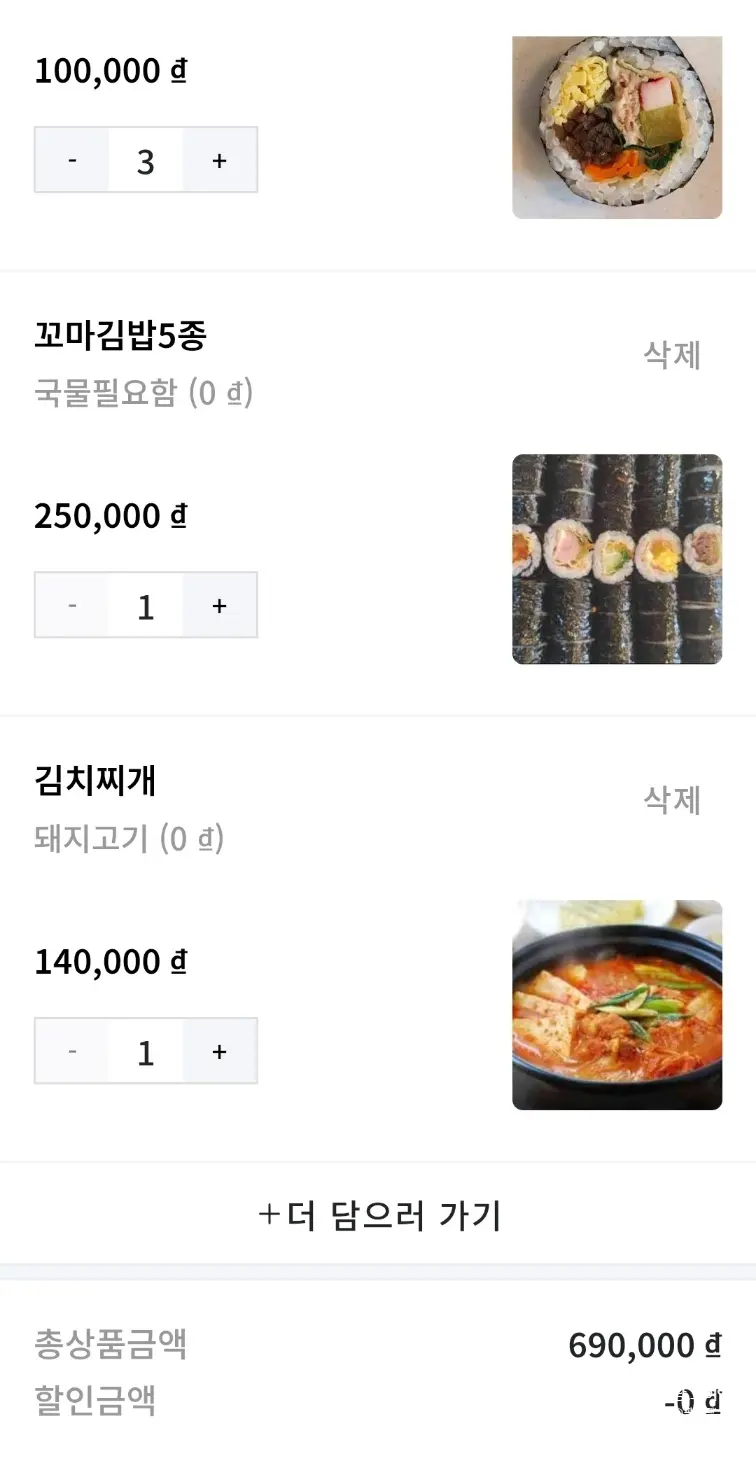
Task: Select the 김치찌개 item title
Action: point(95,780)
